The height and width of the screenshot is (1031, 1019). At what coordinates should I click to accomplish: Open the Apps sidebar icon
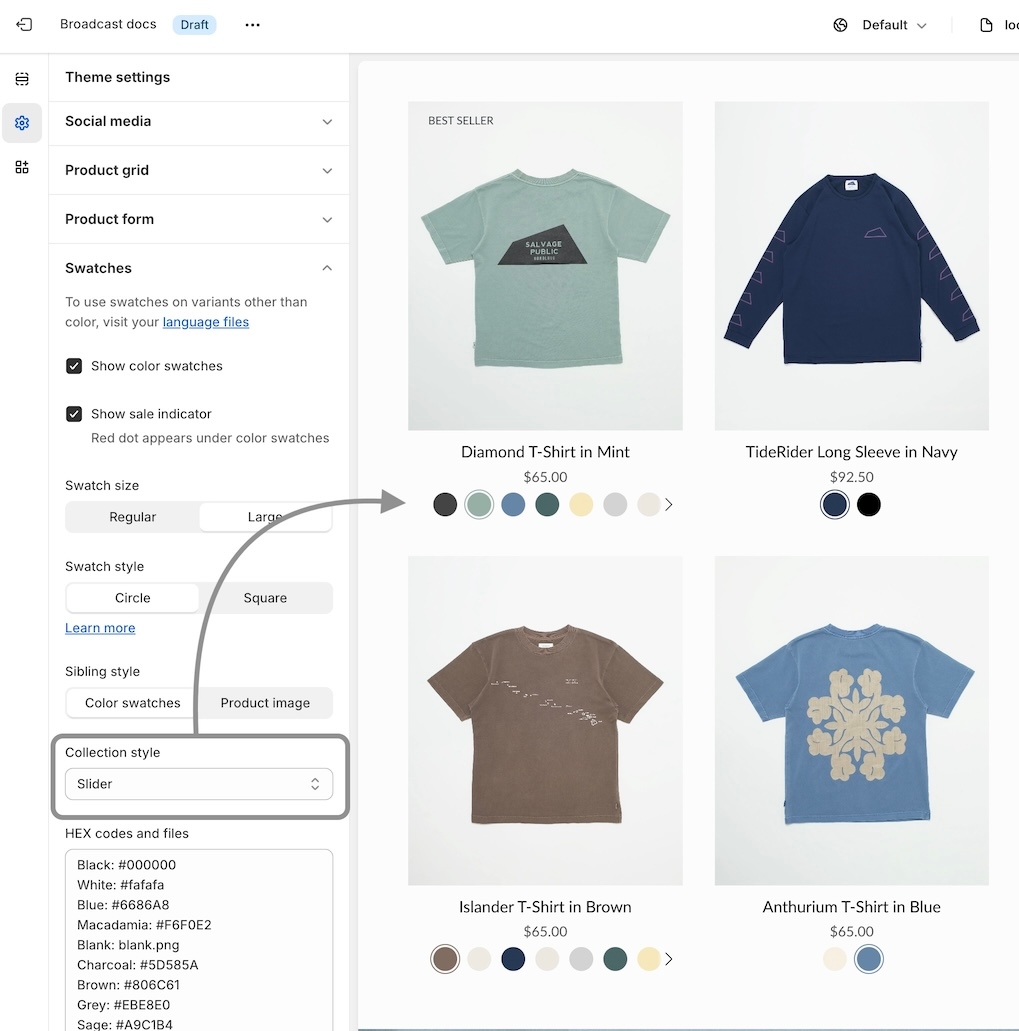(x=22, y=167)
